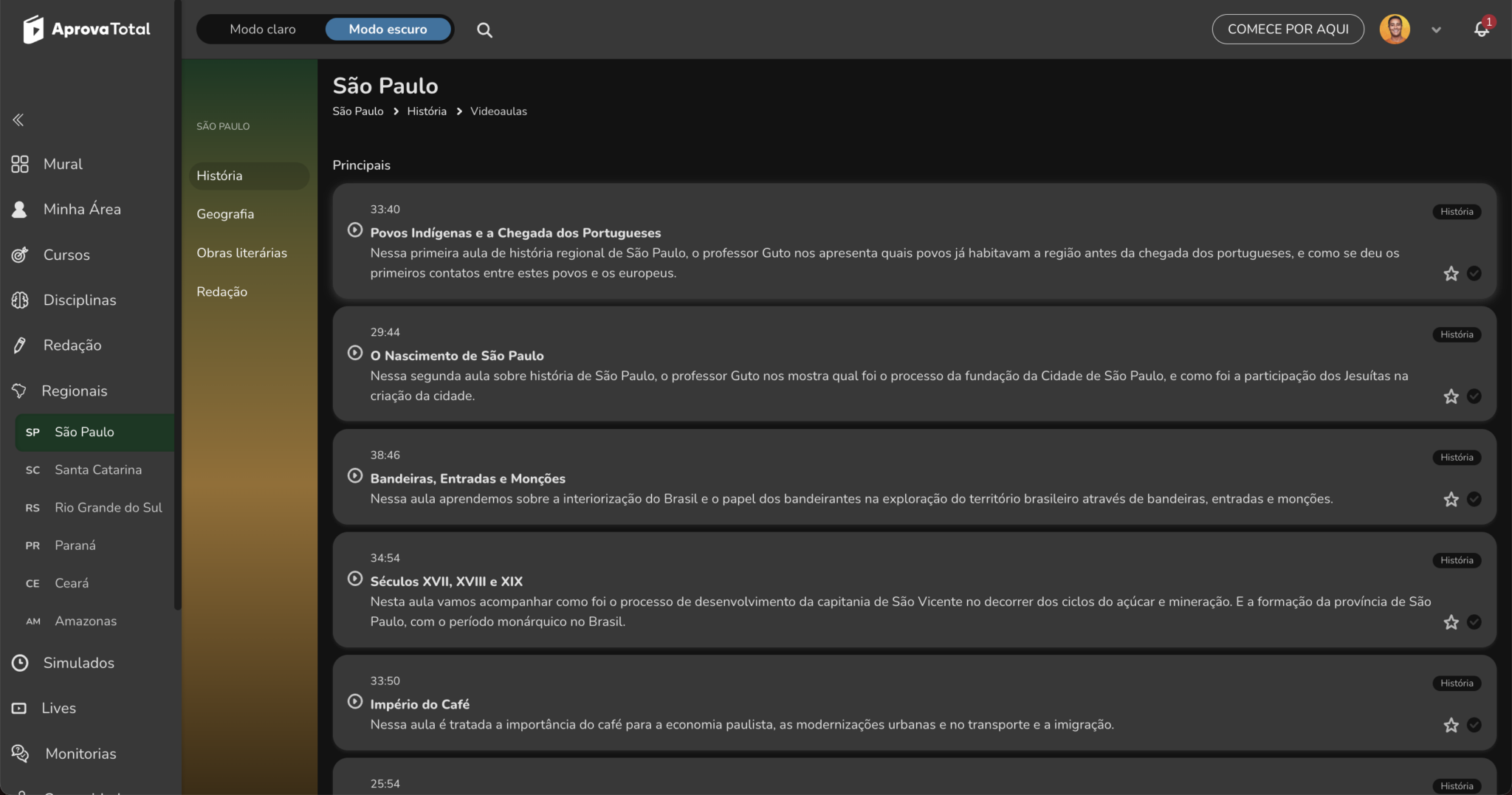The width and height of the screenshot is (1512, 795).
Task: Select Geografia in São Paulo submenu
Action: coord(225,214)
